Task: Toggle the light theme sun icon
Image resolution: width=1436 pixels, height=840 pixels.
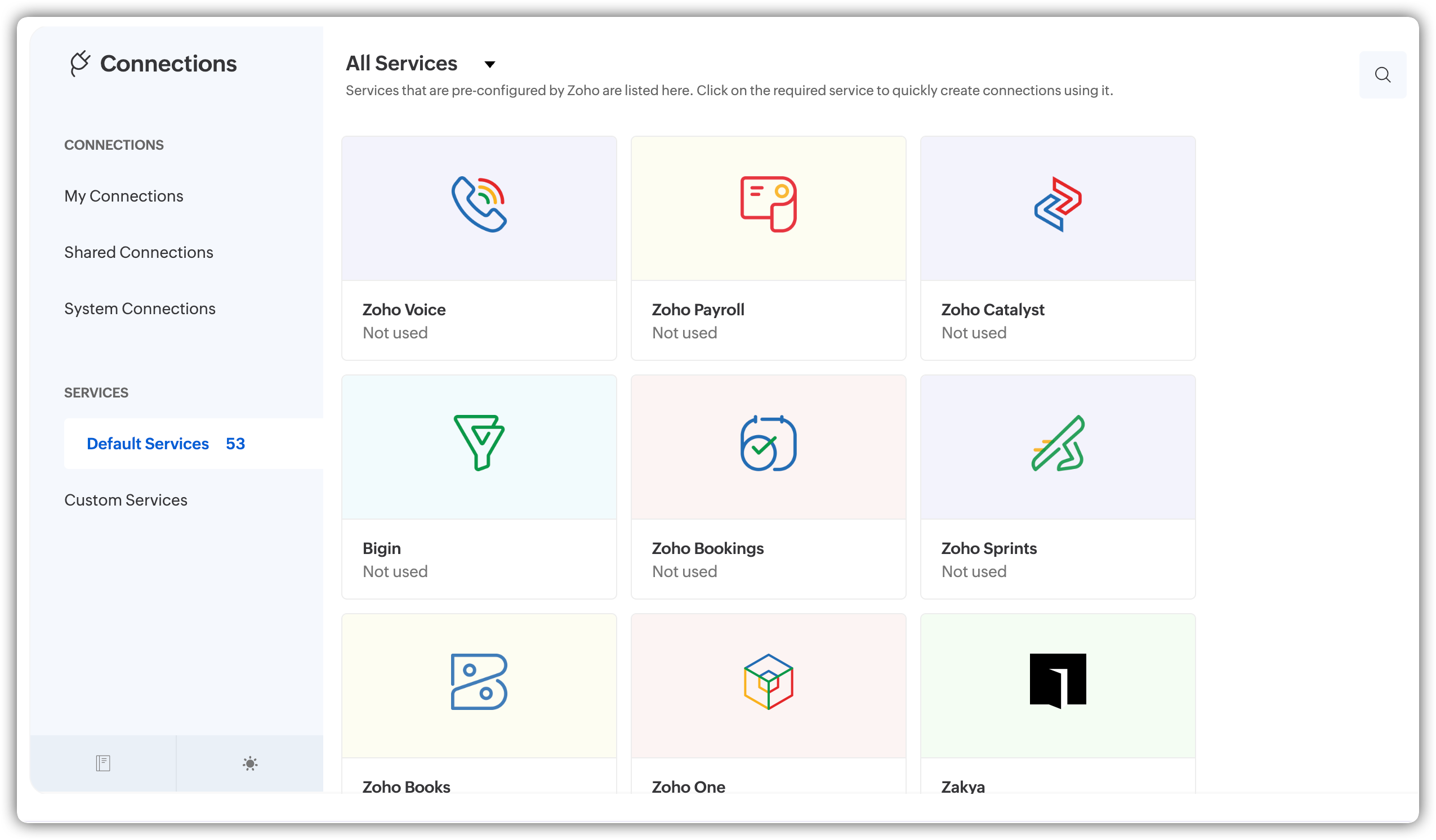Action: [249, 763]
